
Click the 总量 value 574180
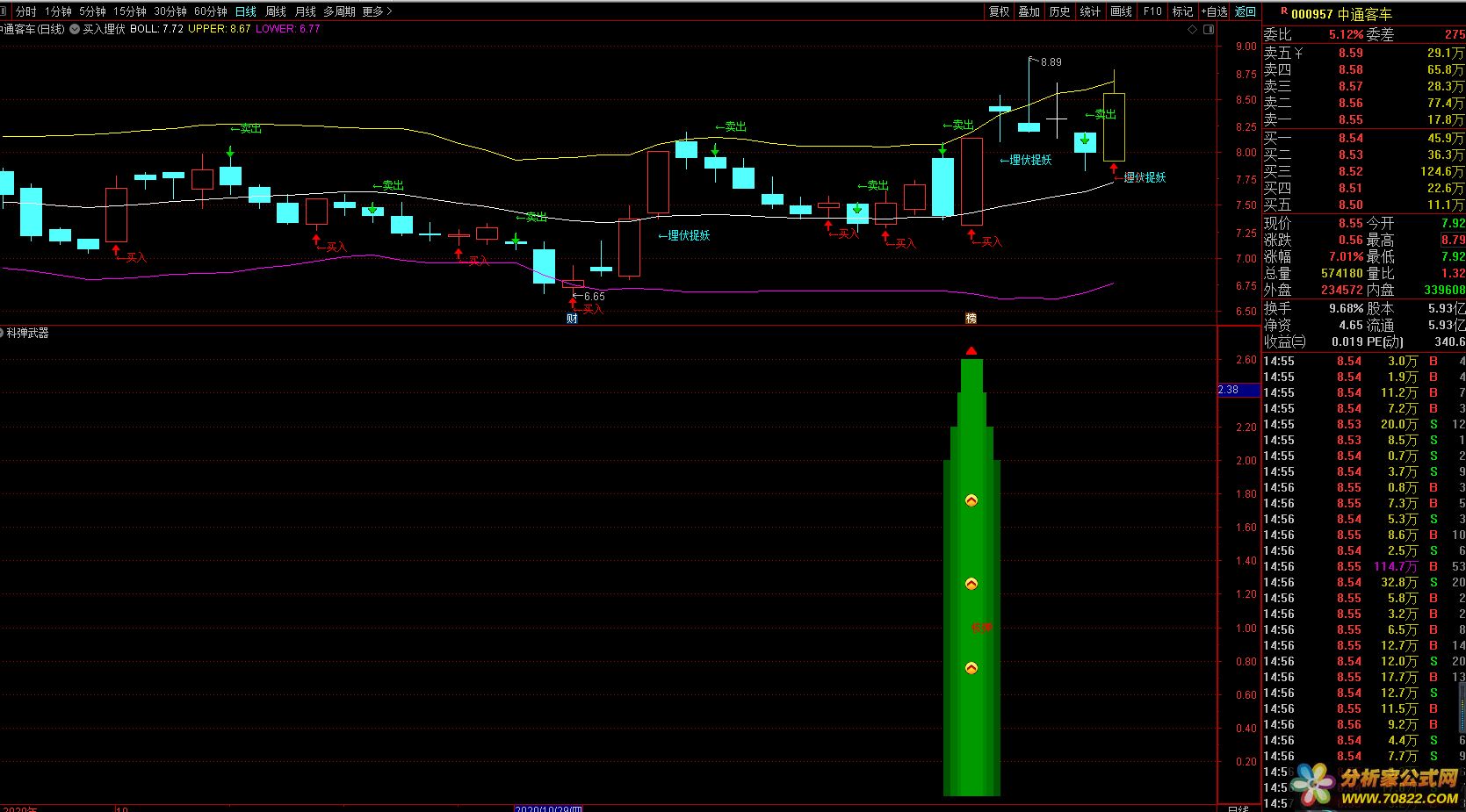click(x=1342, y=273)
